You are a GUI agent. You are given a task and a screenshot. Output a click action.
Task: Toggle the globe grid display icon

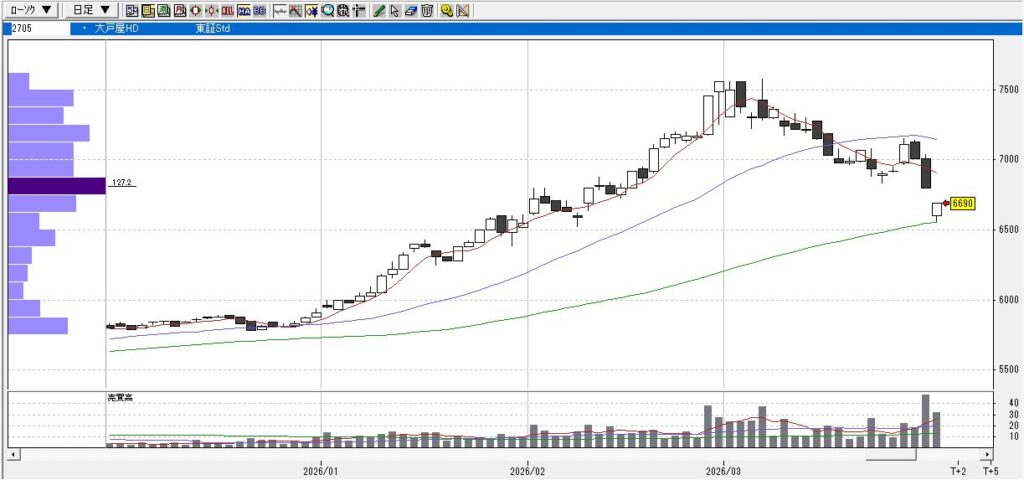pyautogui.click(x=343, y=11)
